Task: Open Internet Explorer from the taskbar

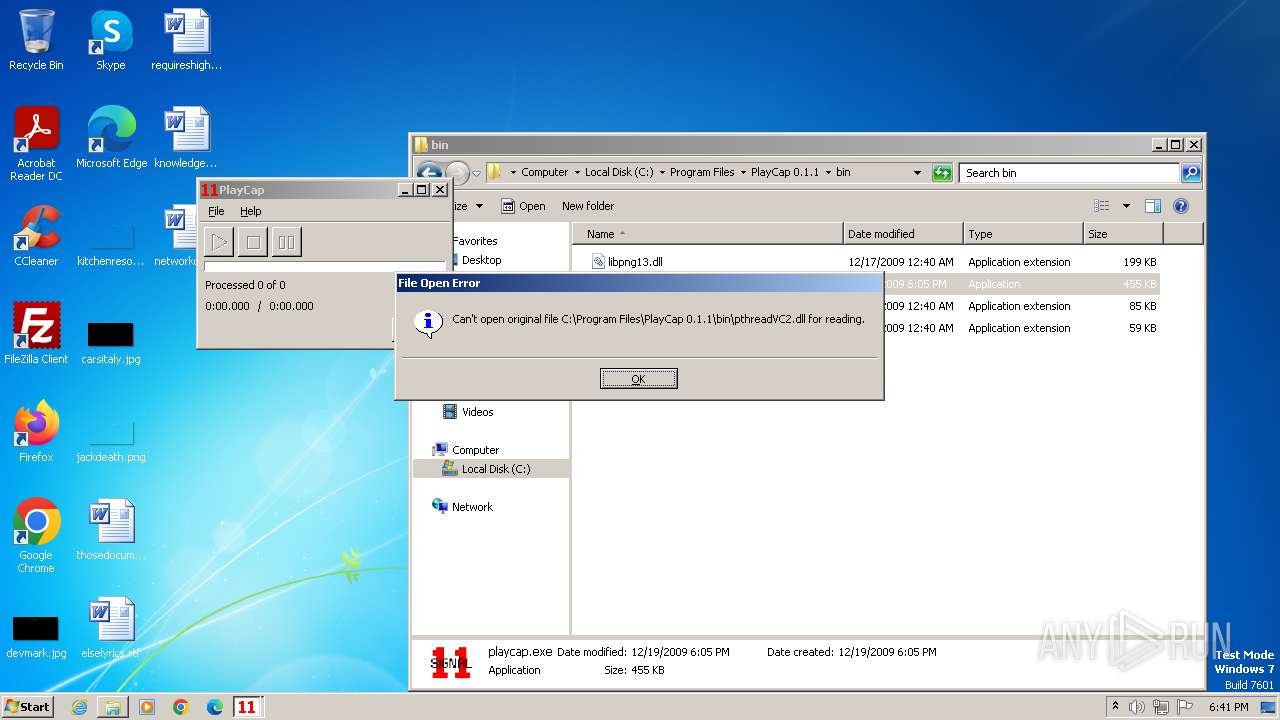Action: point(80,707)
